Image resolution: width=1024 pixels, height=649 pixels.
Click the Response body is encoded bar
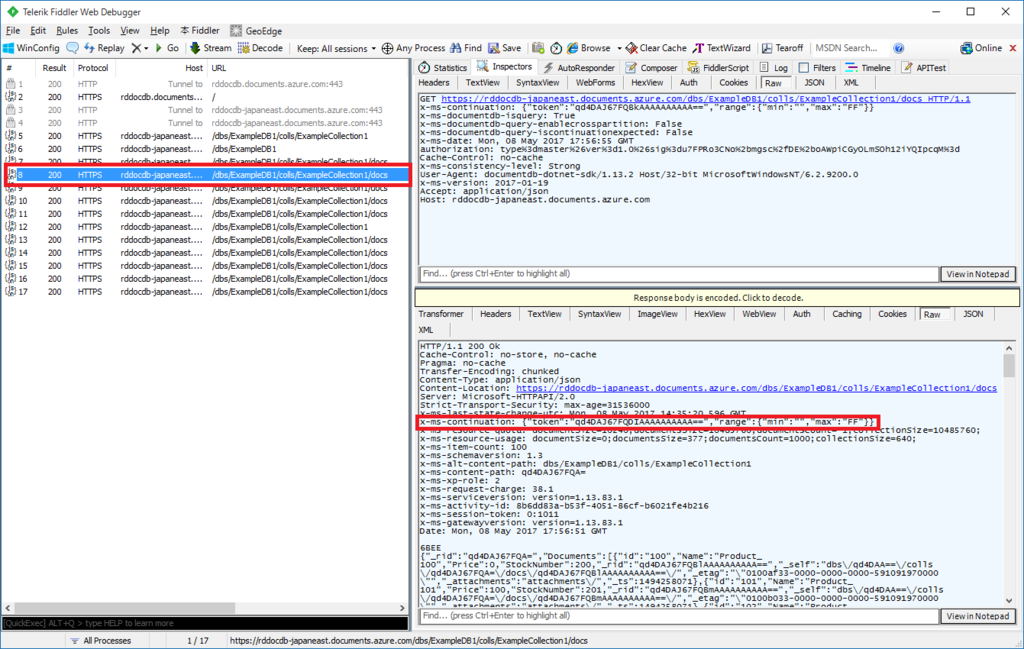coord(717,298)
